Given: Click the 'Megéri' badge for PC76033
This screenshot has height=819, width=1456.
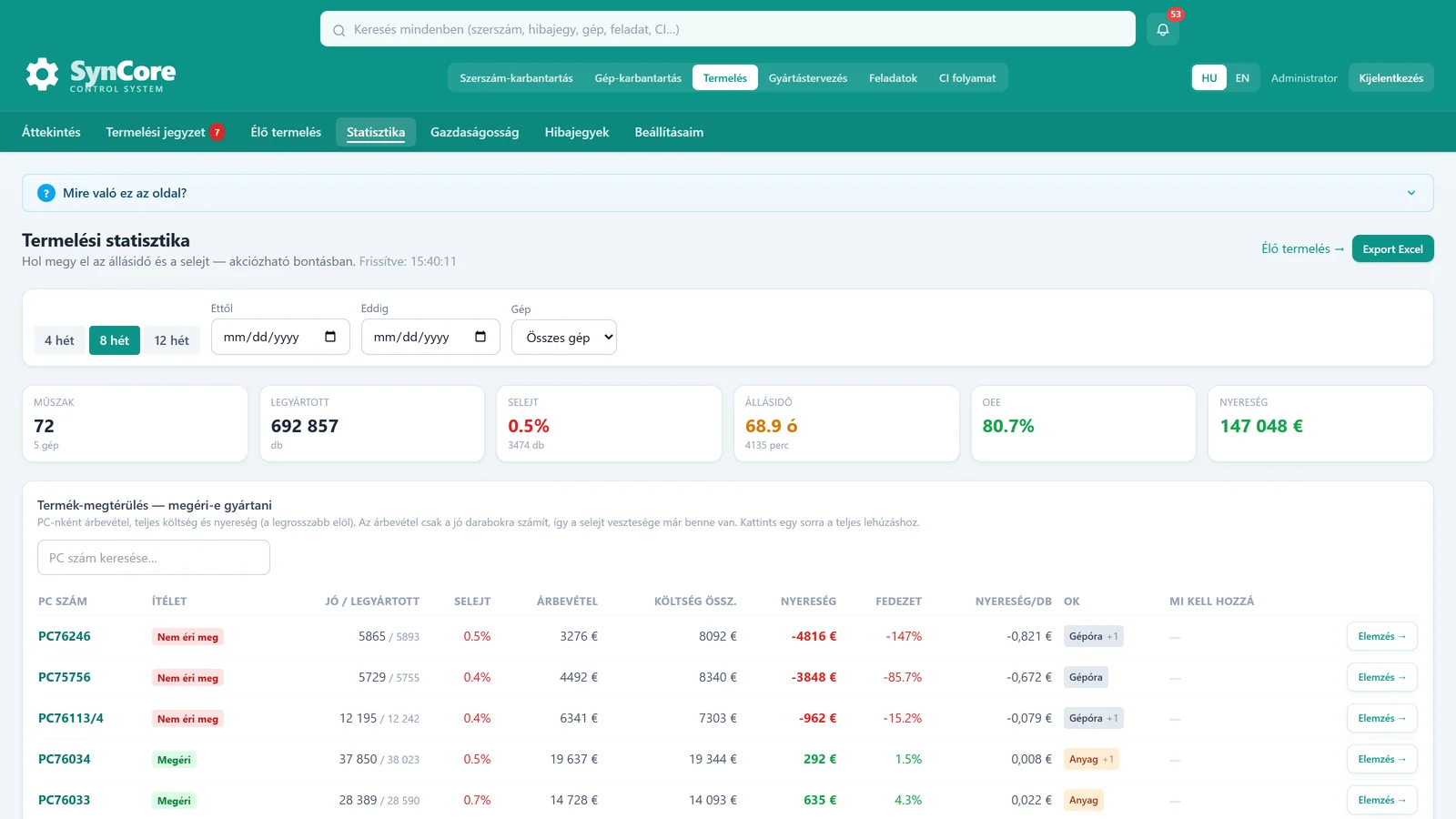Looking at the screenshot, I should [174, 801].
